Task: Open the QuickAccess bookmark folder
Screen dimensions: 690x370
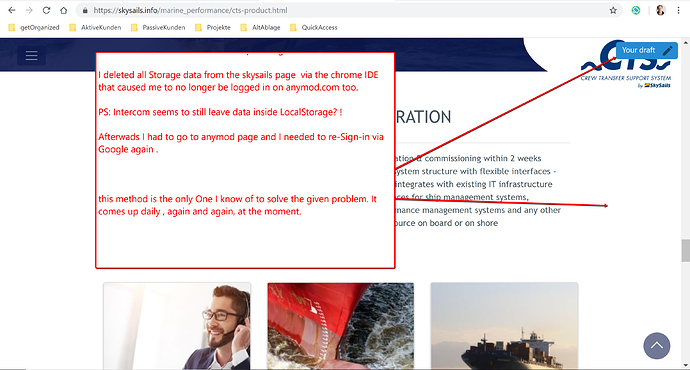Action: [x=313, y=27]
